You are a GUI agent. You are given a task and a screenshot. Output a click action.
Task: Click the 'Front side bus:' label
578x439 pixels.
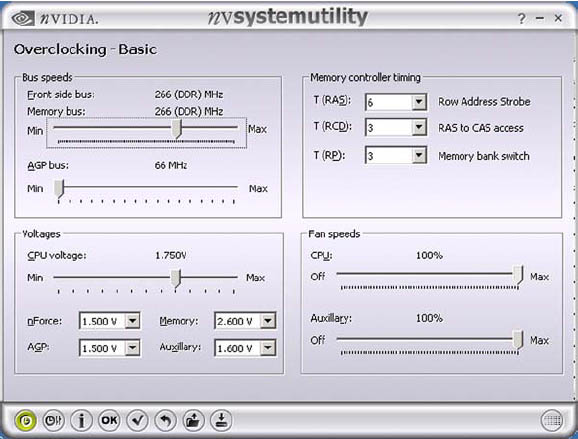61,95
